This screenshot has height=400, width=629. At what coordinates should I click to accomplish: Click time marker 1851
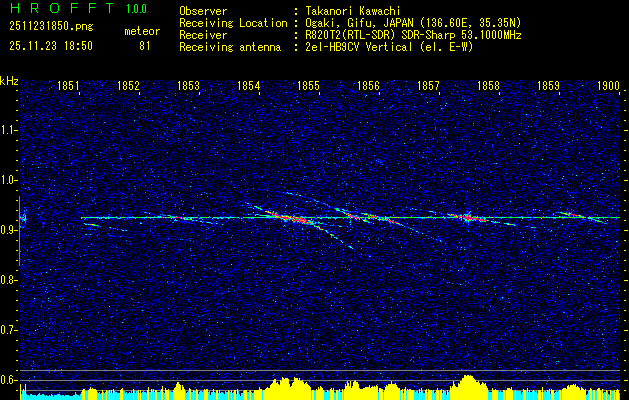[x=68, y=85]
